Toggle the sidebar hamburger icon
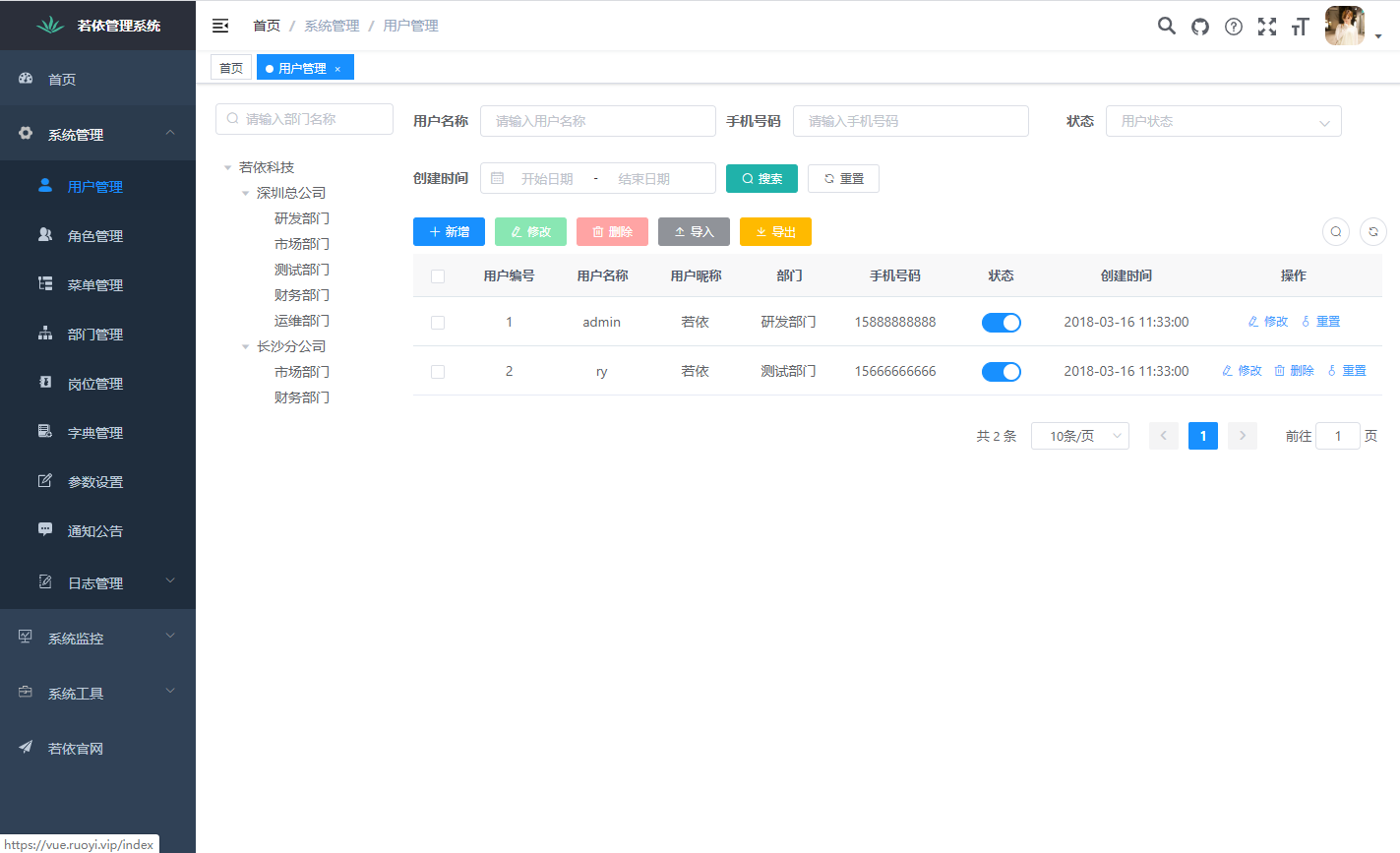This screenshot has height=853, width=1400. (220, 26)
